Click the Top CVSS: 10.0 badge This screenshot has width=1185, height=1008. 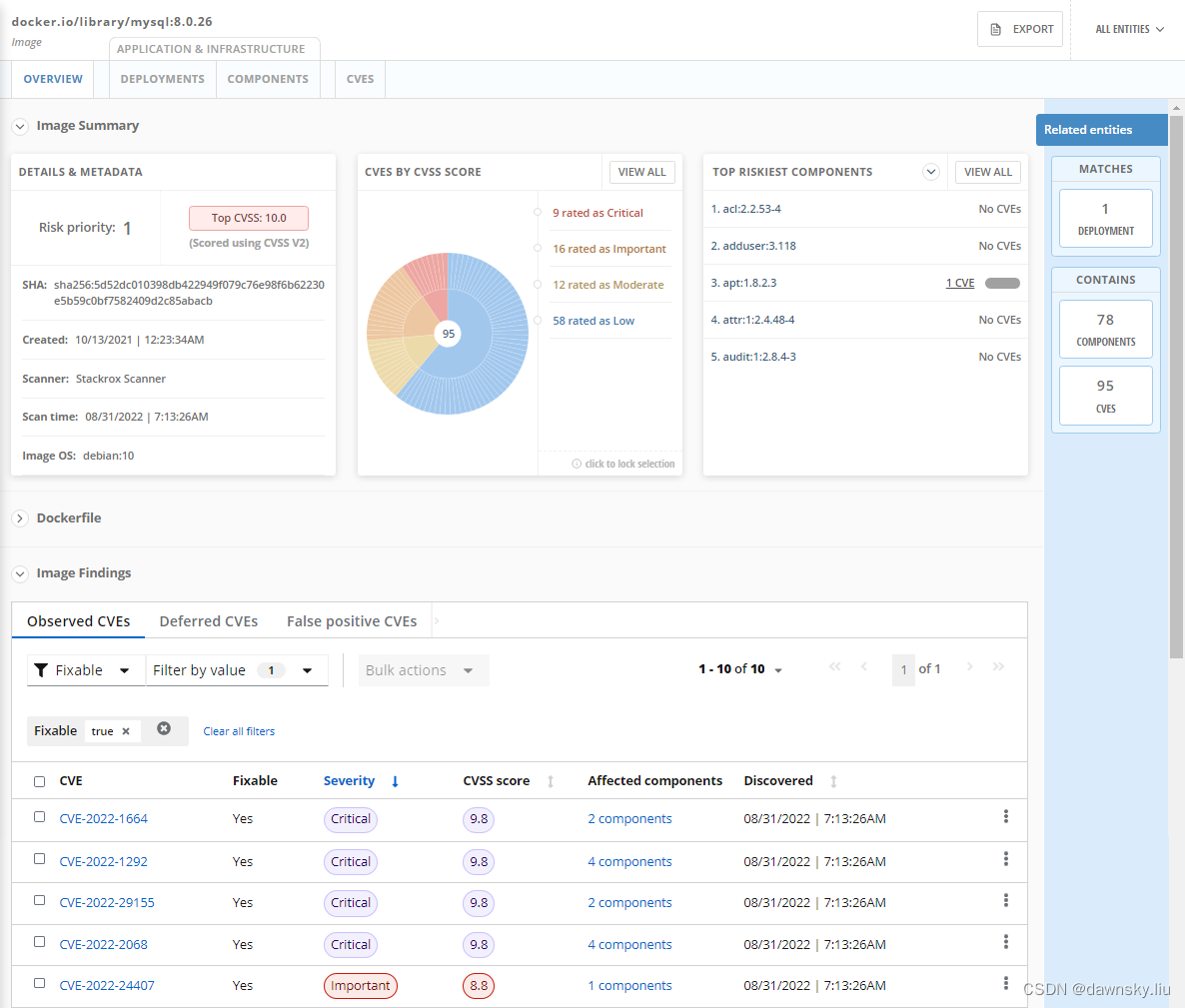pyautogui.click(x=249, y=218)
